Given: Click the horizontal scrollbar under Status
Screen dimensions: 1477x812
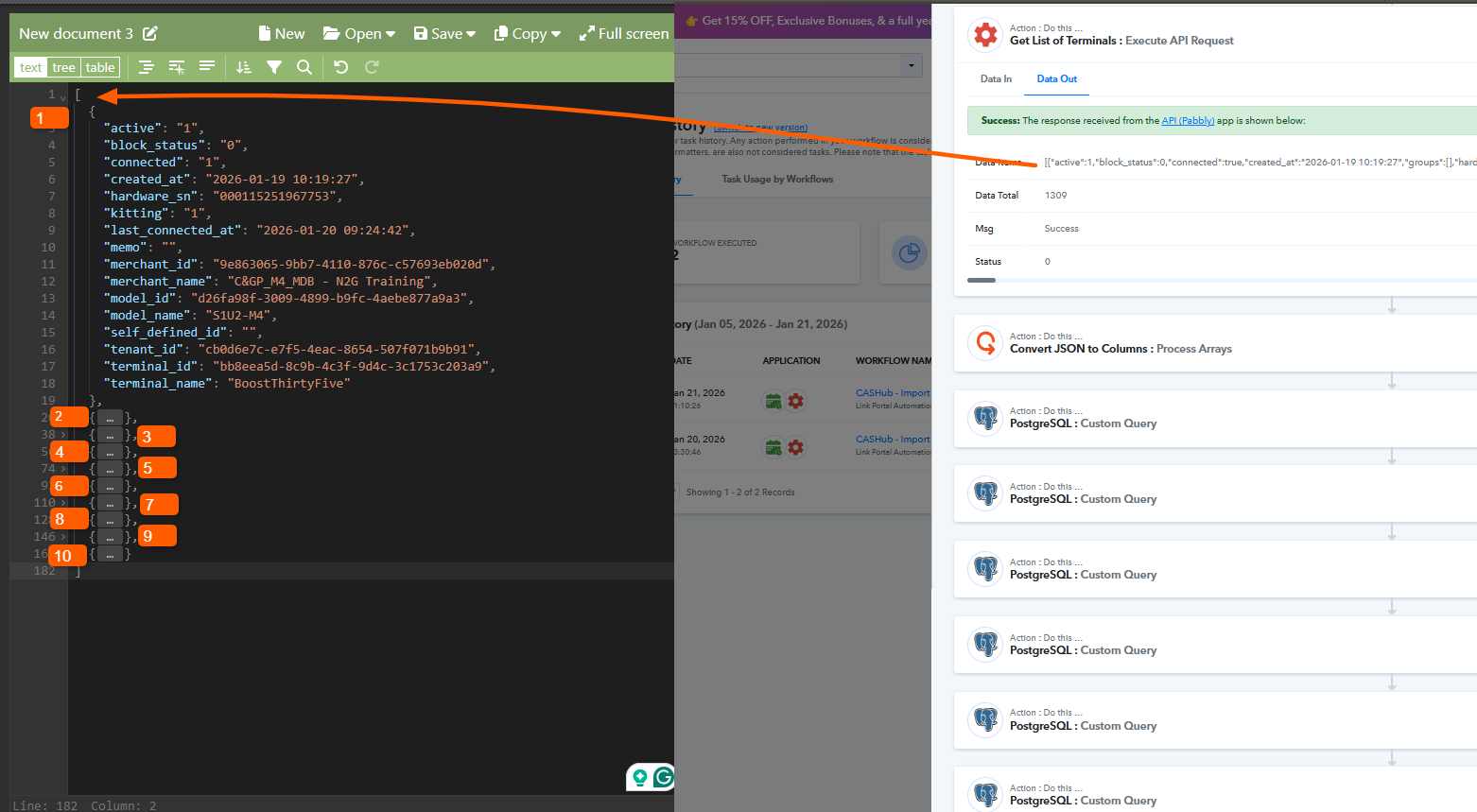Looking at the screenshot, I should (982, 280).
